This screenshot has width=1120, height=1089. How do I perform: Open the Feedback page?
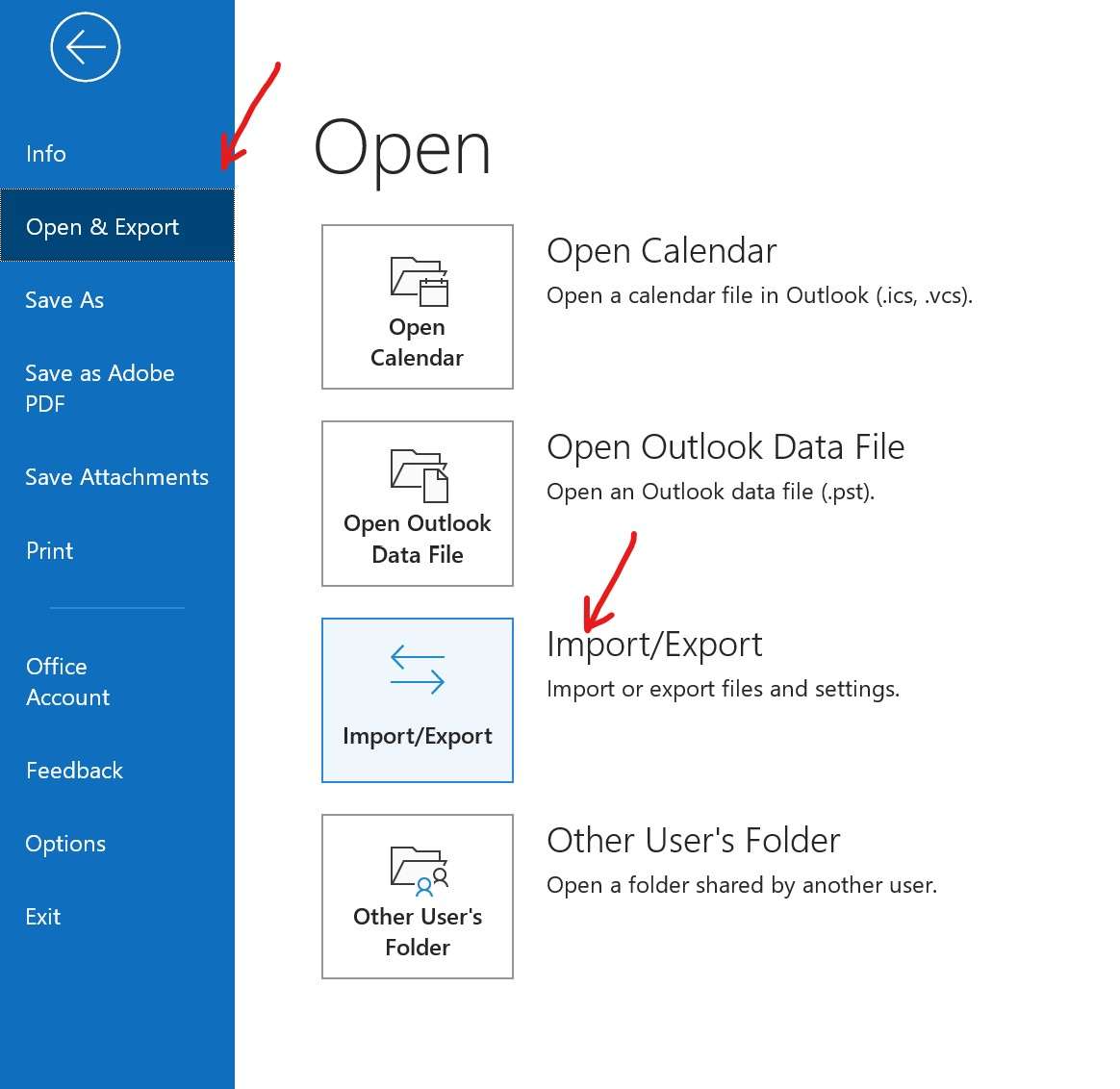click(74, 771)
